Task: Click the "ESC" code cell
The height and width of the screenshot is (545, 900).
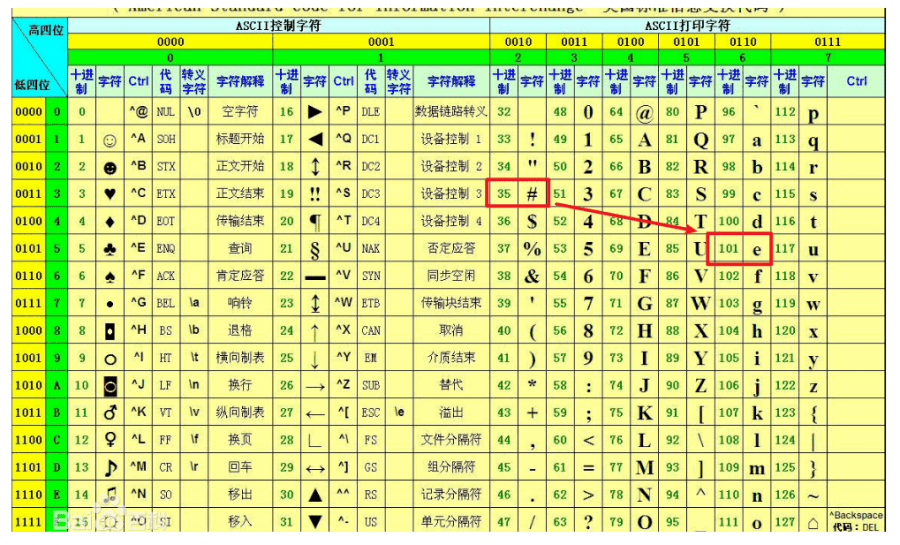Action: pyautogui.click(x=371, y=412)
